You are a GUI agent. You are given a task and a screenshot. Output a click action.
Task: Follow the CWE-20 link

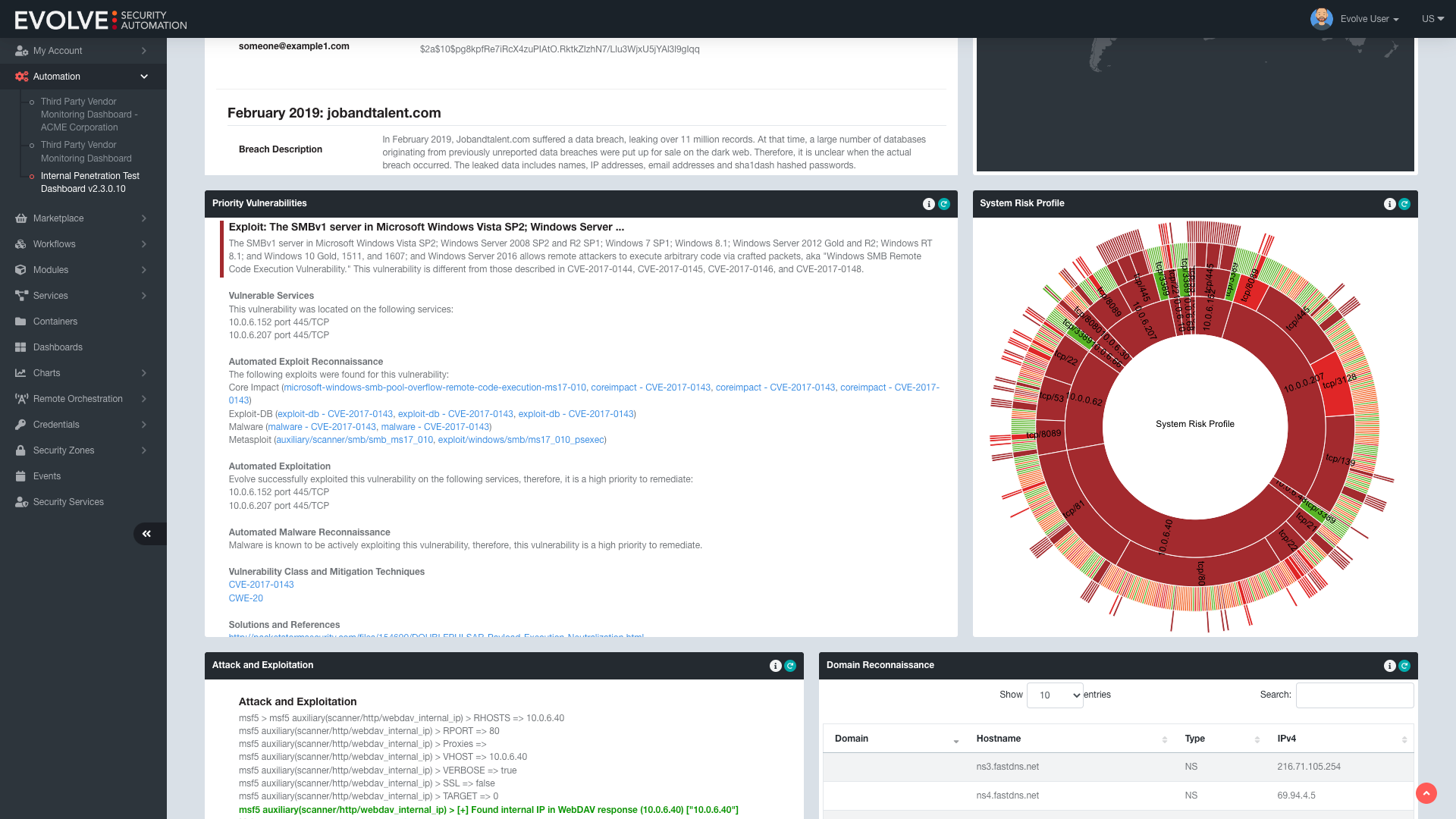pos(246,598)
